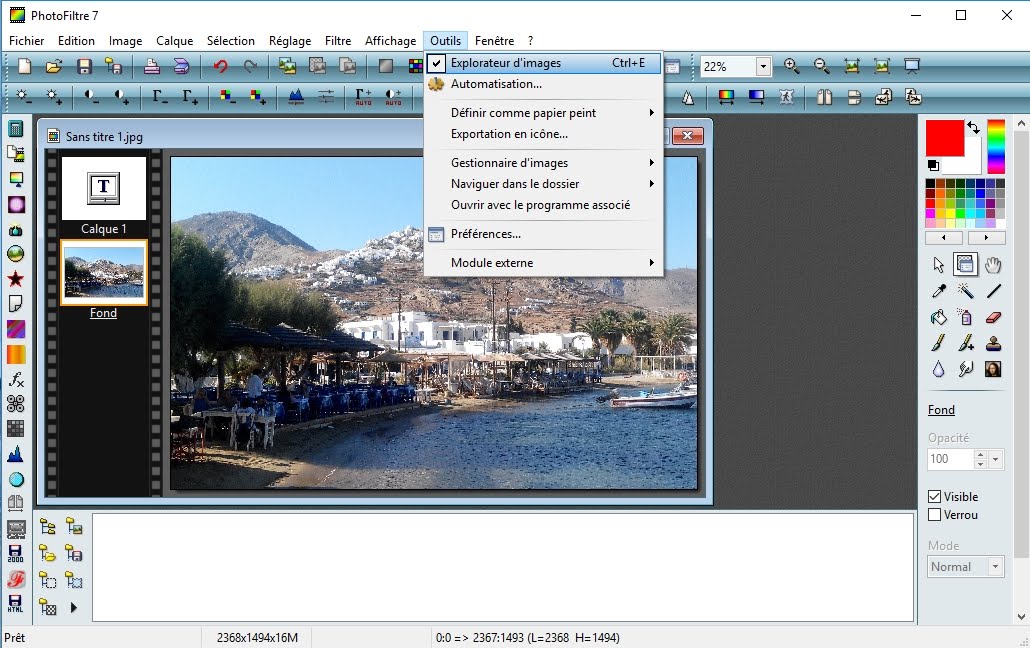Select the Clone Stamp tool
1030x648 pixels.
pyautogui.click(x=993, y=343)
